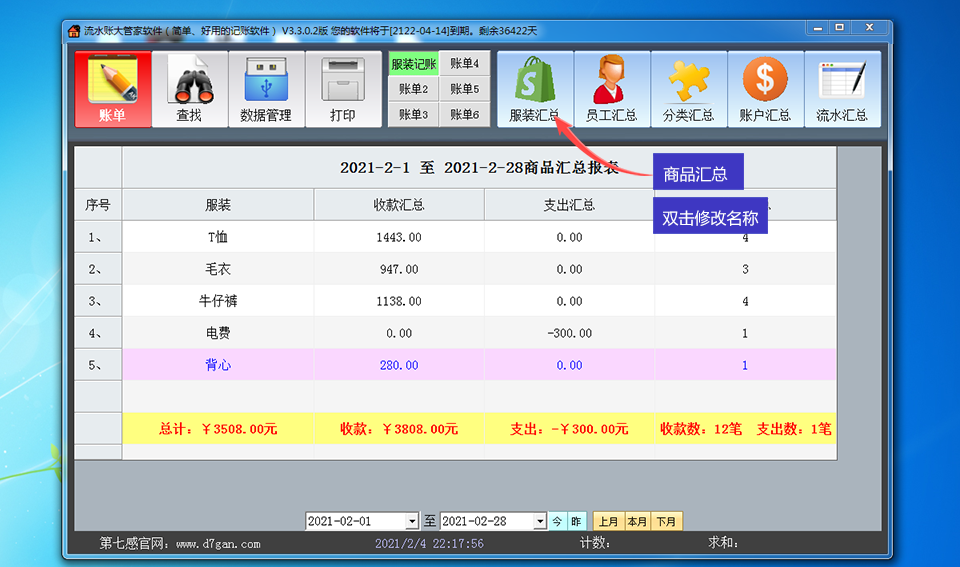Click the 280.00 income cell
This screenshot has height=567, width=960.
[x=399, y=365]
